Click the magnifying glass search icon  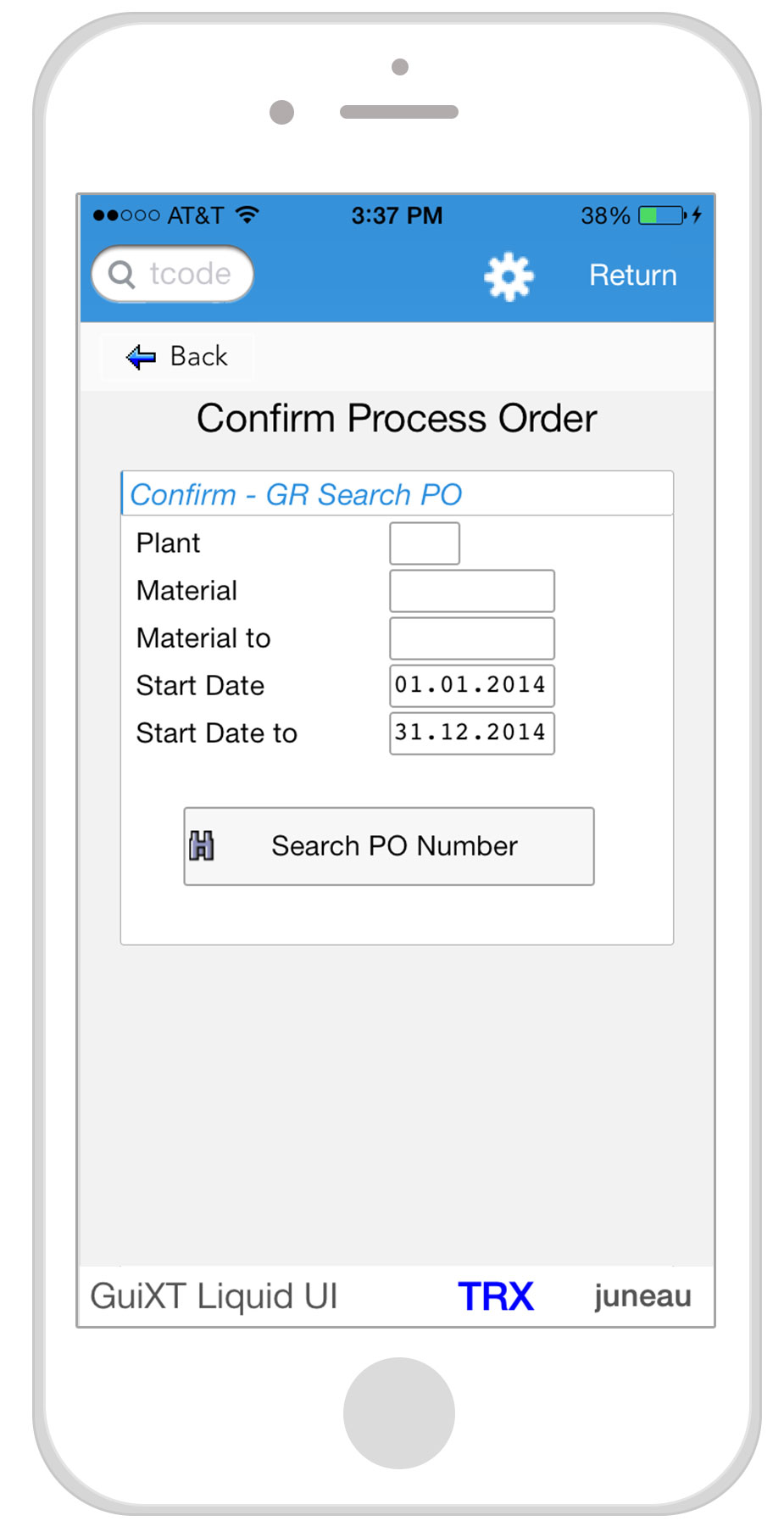[122, 274]
